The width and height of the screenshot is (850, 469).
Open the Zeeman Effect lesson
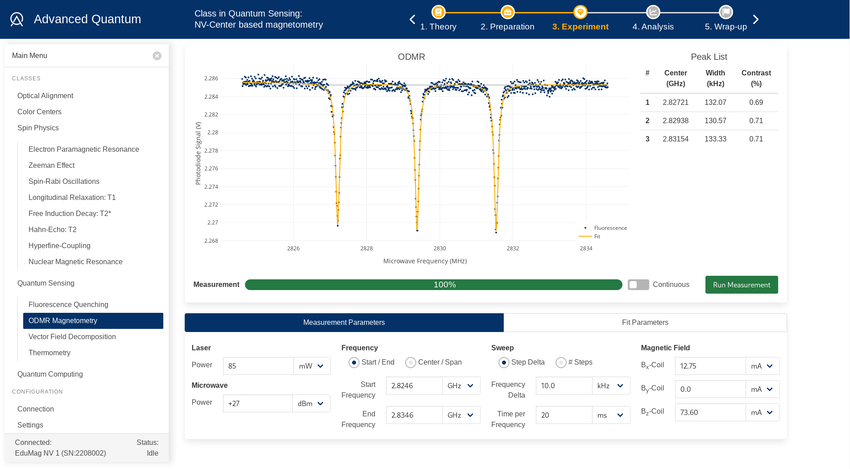(x=51, y=165)
